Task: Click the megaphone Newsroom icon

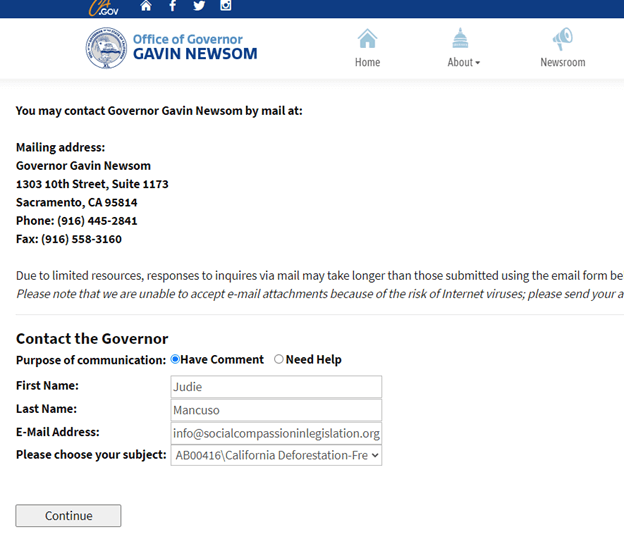Action: (562, 39)
